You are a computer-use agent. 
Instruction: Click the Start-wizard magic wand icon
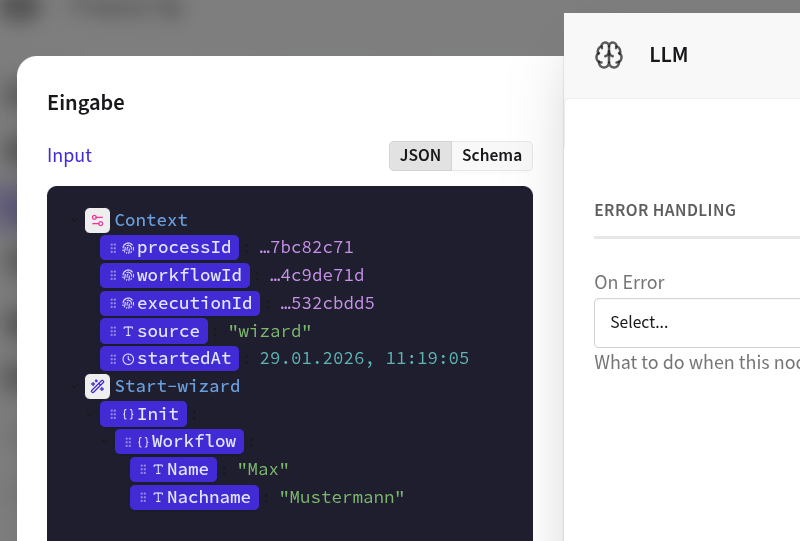pyautogui.click(x=97, y=386)
